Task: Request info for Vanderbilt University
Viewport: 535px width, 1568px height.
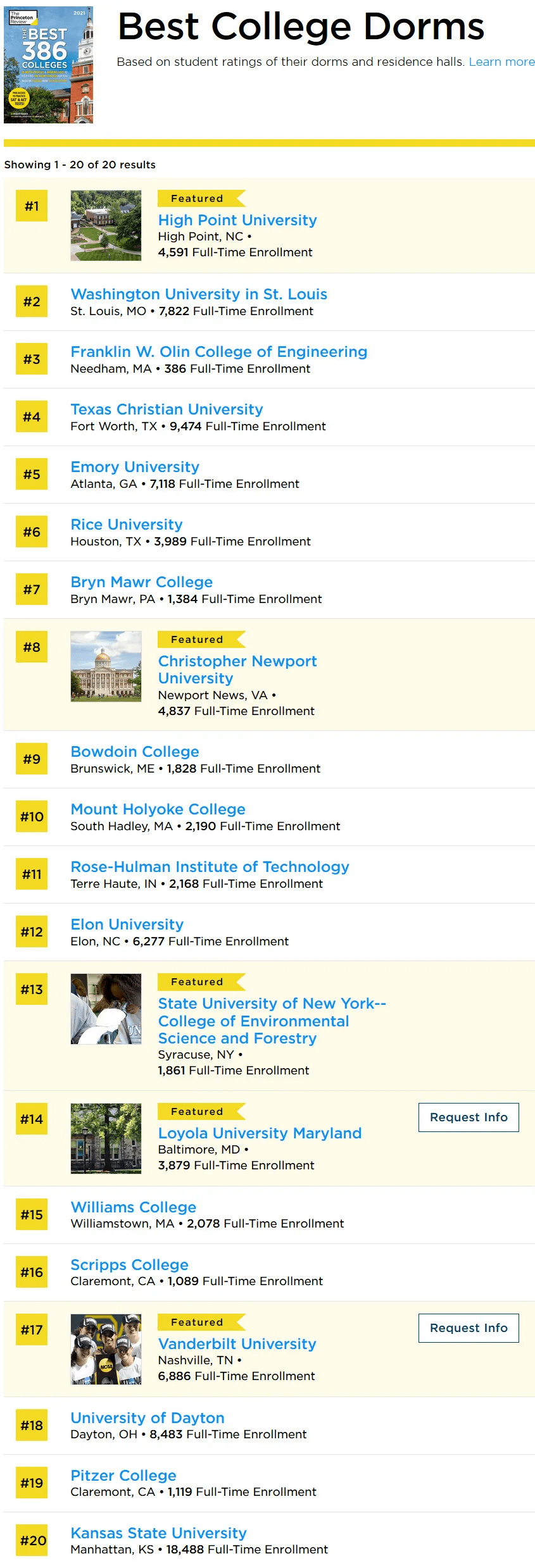Action: (469, 1328)
